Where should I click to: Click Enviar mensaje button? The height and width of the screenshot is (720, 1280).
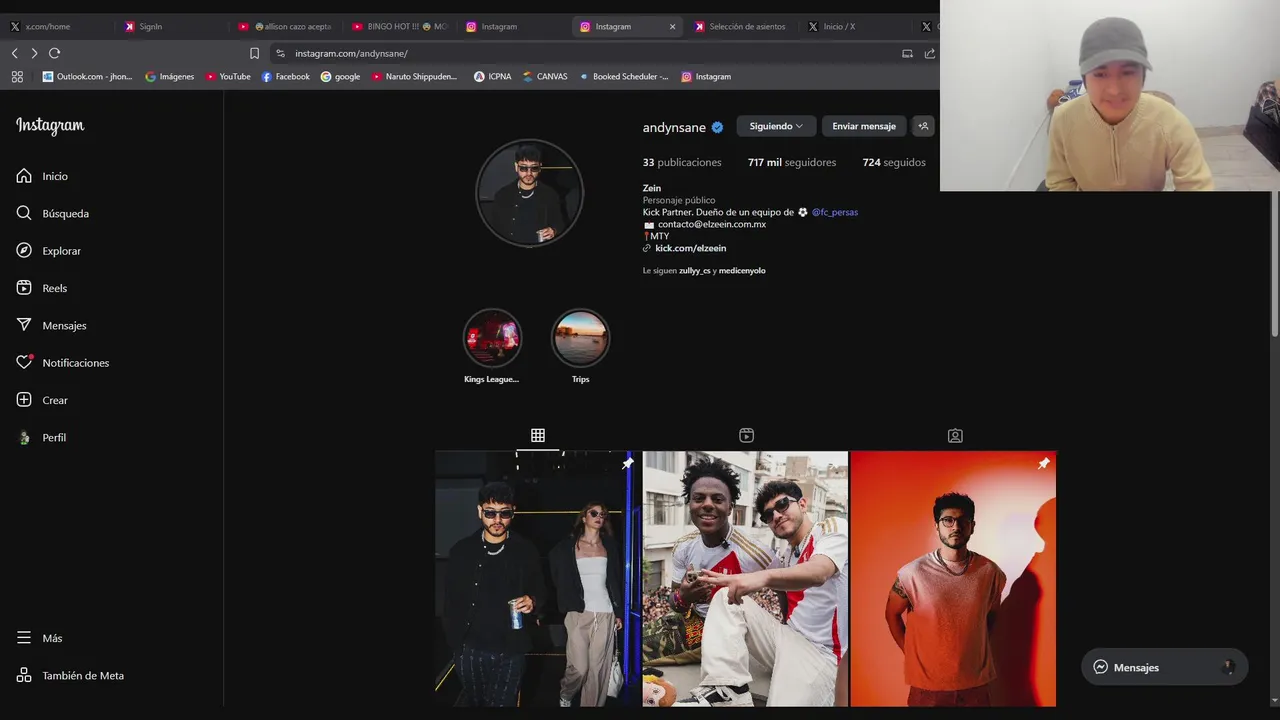[864, 126]
